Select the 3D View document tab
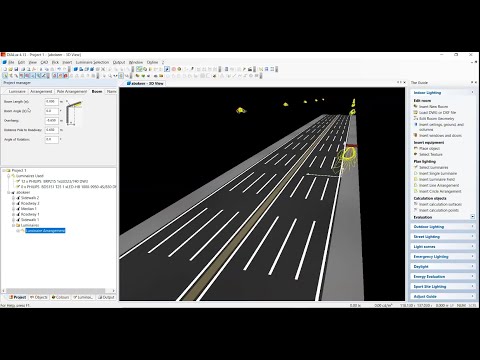Screen dimensions: 480x360 click(145, 83)
